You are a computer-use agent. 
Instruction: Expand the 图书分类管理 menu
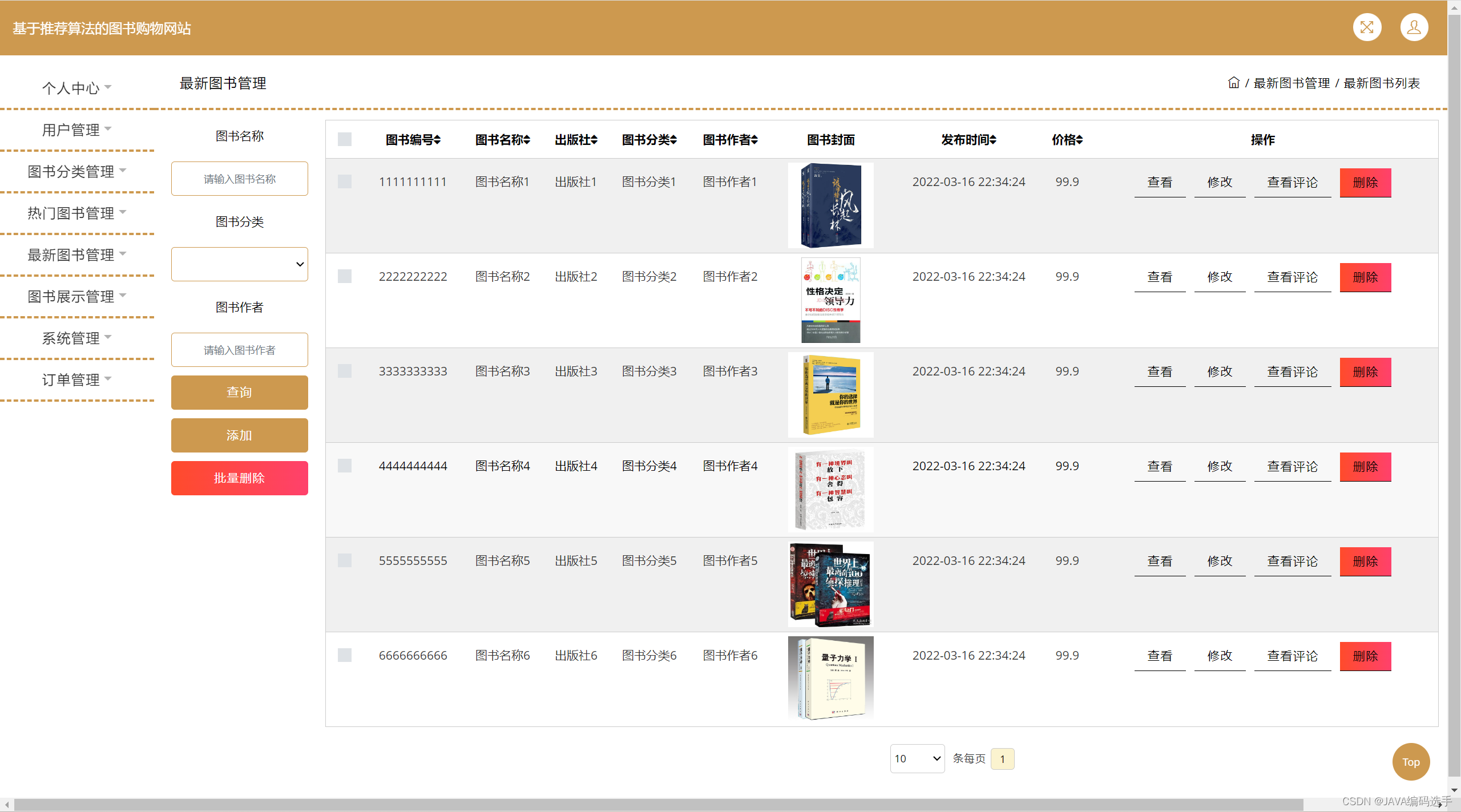click(77, 171)
